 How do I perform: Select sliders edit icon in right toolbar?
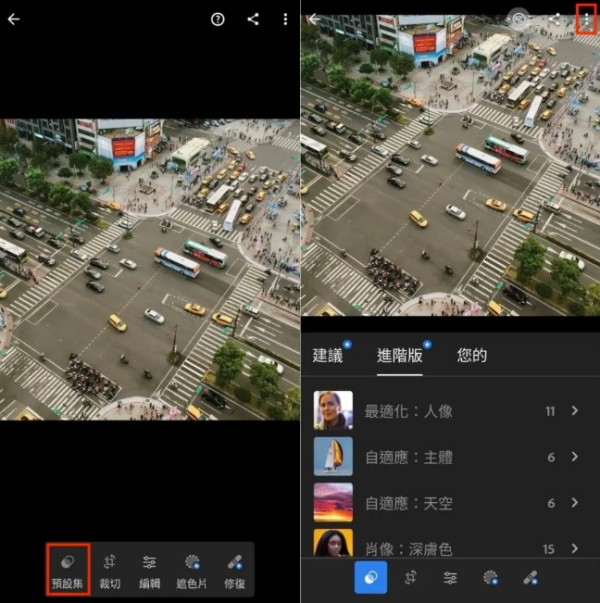(450, 577)
